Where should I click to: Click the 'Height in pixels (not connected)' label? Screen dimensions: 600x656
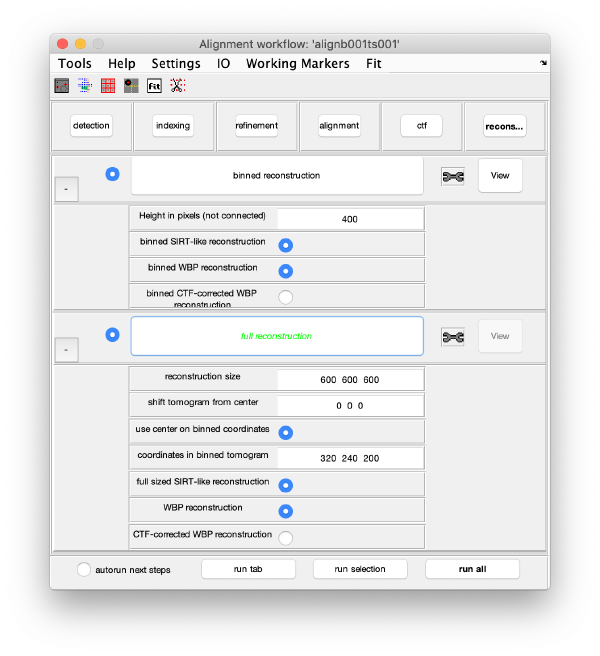203,215
